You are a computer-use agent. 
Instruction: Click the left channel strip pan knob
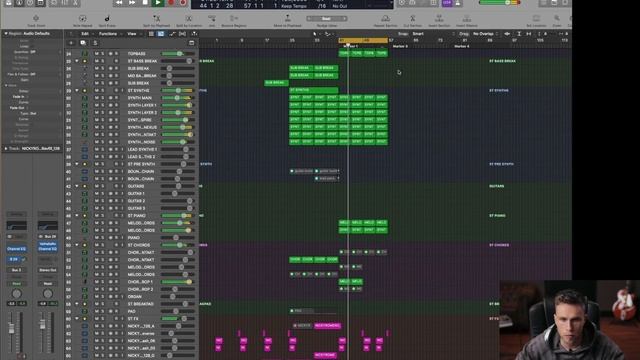point(16,294)
